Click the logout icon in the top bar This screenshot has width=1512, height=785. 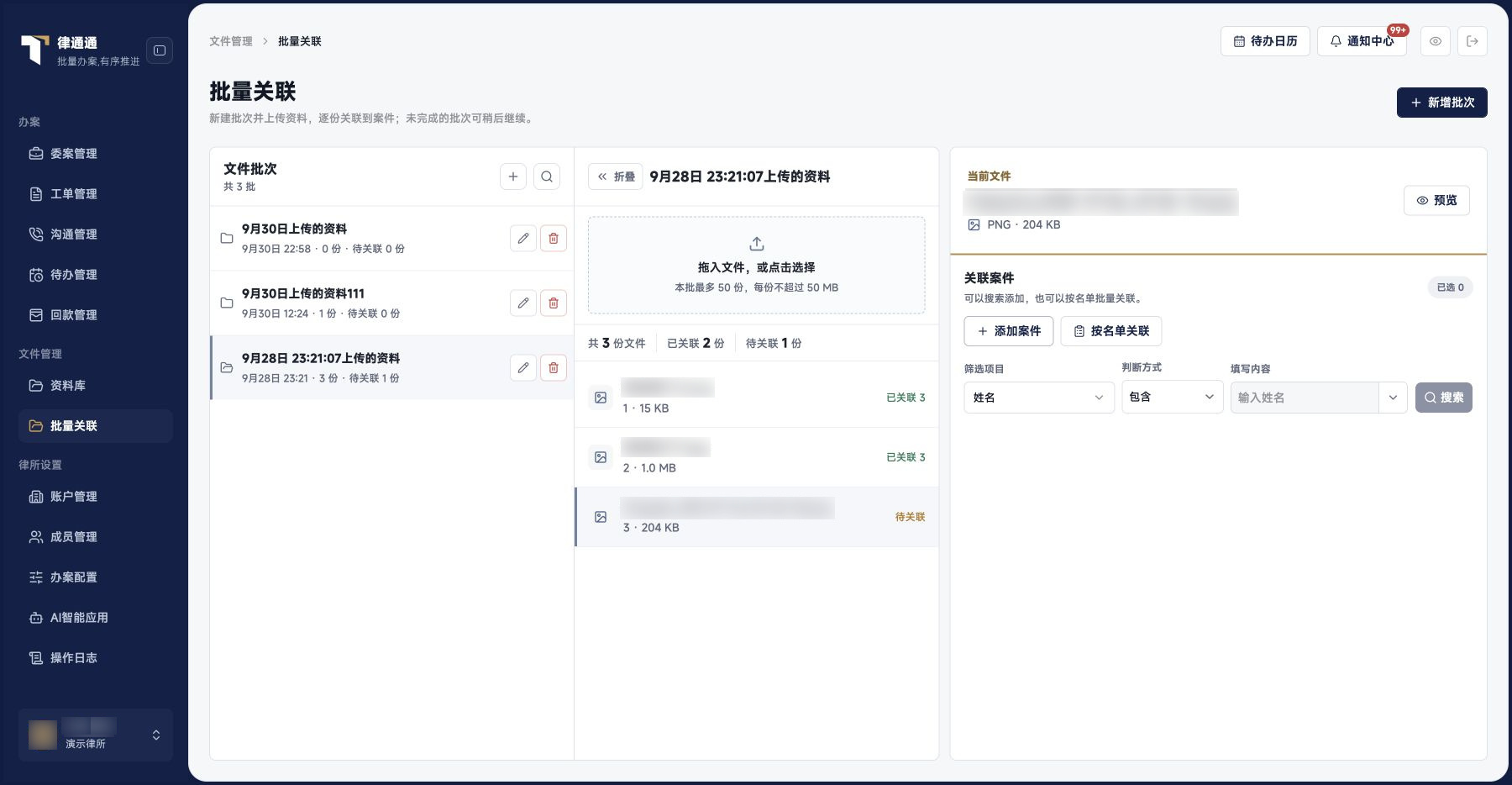point(1473,41)
